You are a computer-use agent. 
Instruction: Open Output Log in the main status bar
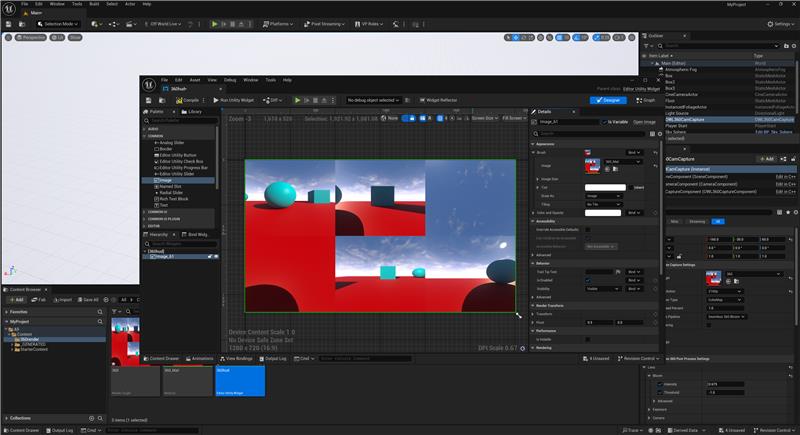point(60,430)
